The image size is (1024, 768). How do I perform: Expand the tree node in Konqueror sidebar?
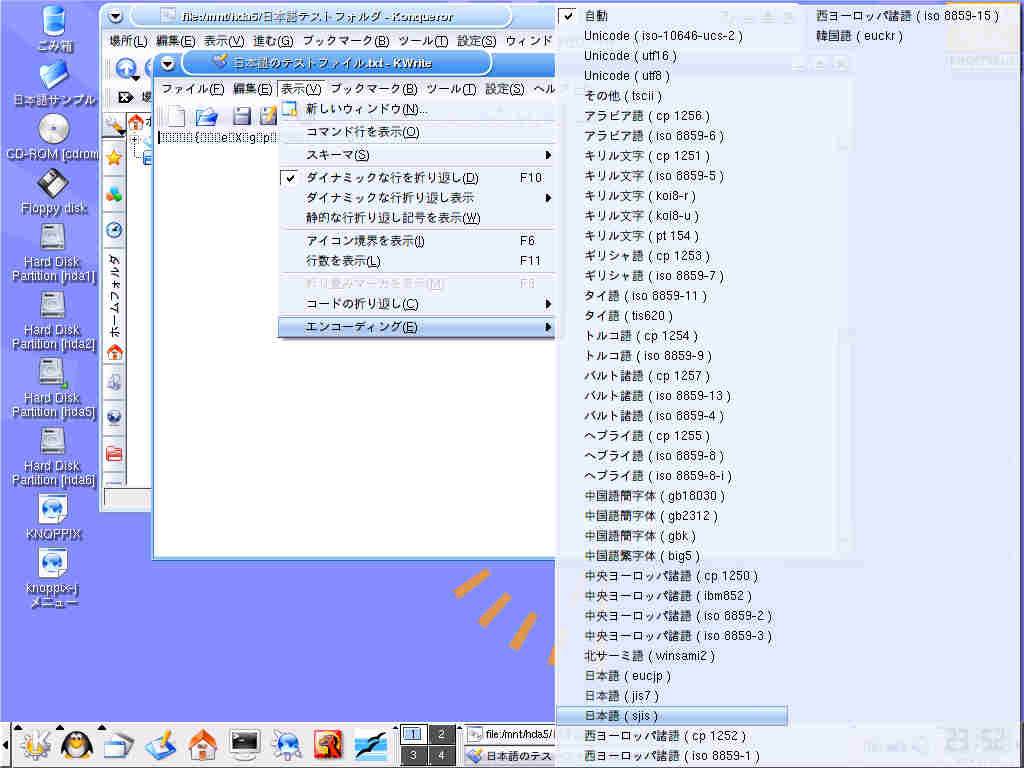tap(135, 140)
